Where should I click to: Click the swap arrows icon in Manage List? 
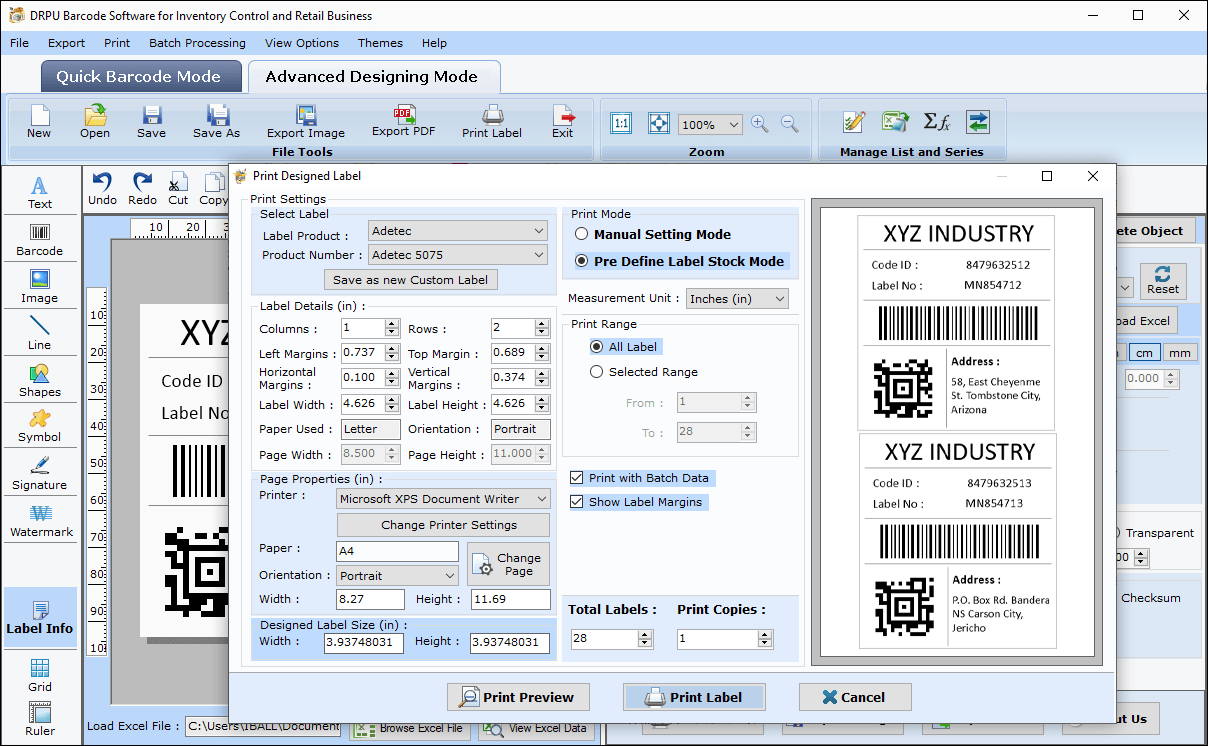pyautogui.click(x=977, y=122)
